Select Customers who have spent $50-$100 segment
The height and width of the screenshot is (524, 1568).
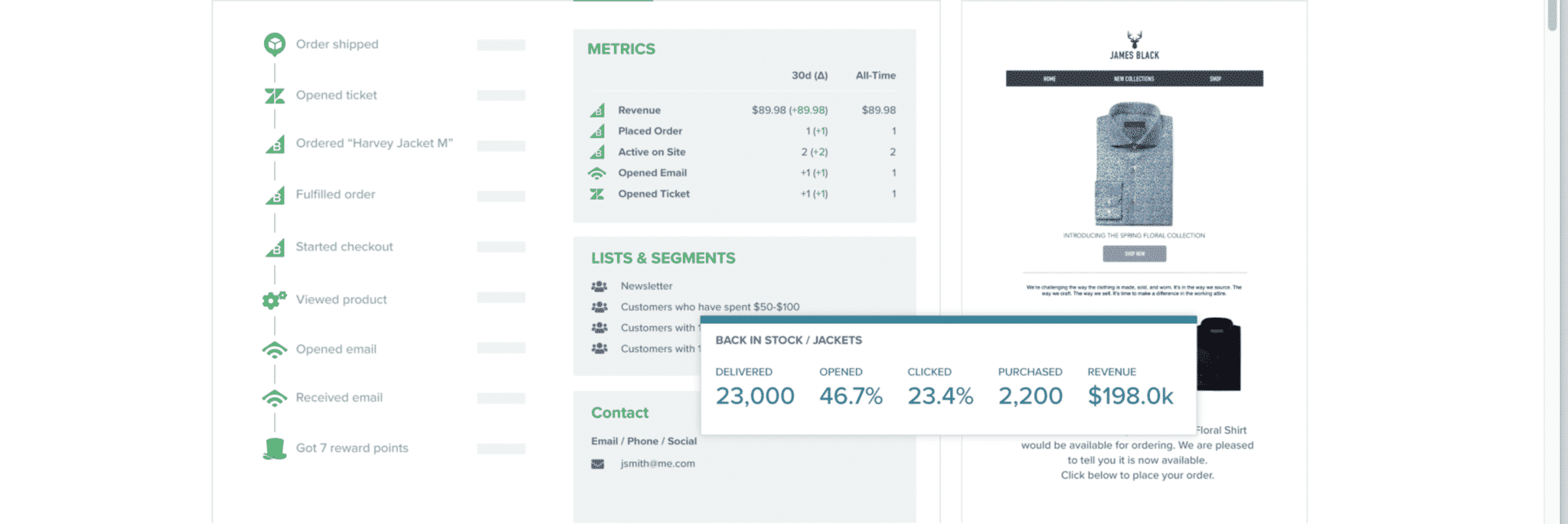[x=710, y=307]
